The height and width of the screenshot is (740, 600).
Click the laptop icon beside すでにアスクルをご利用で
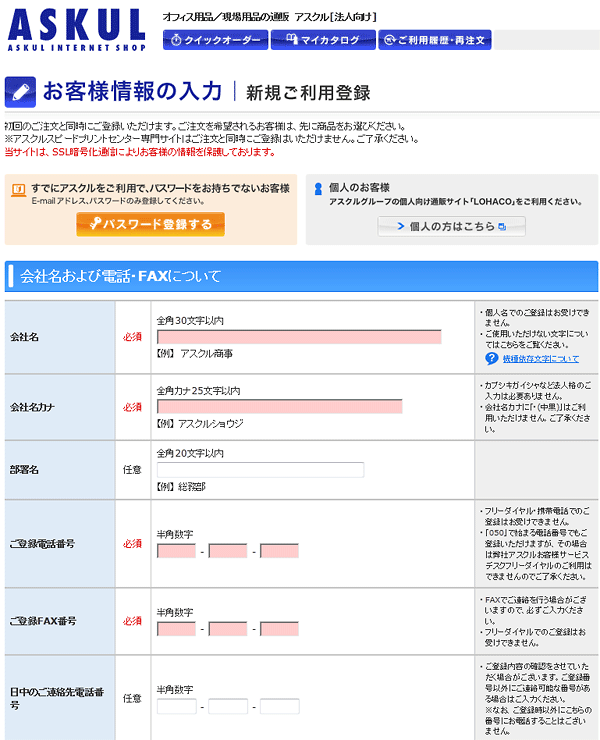click(x=18, y=190)
